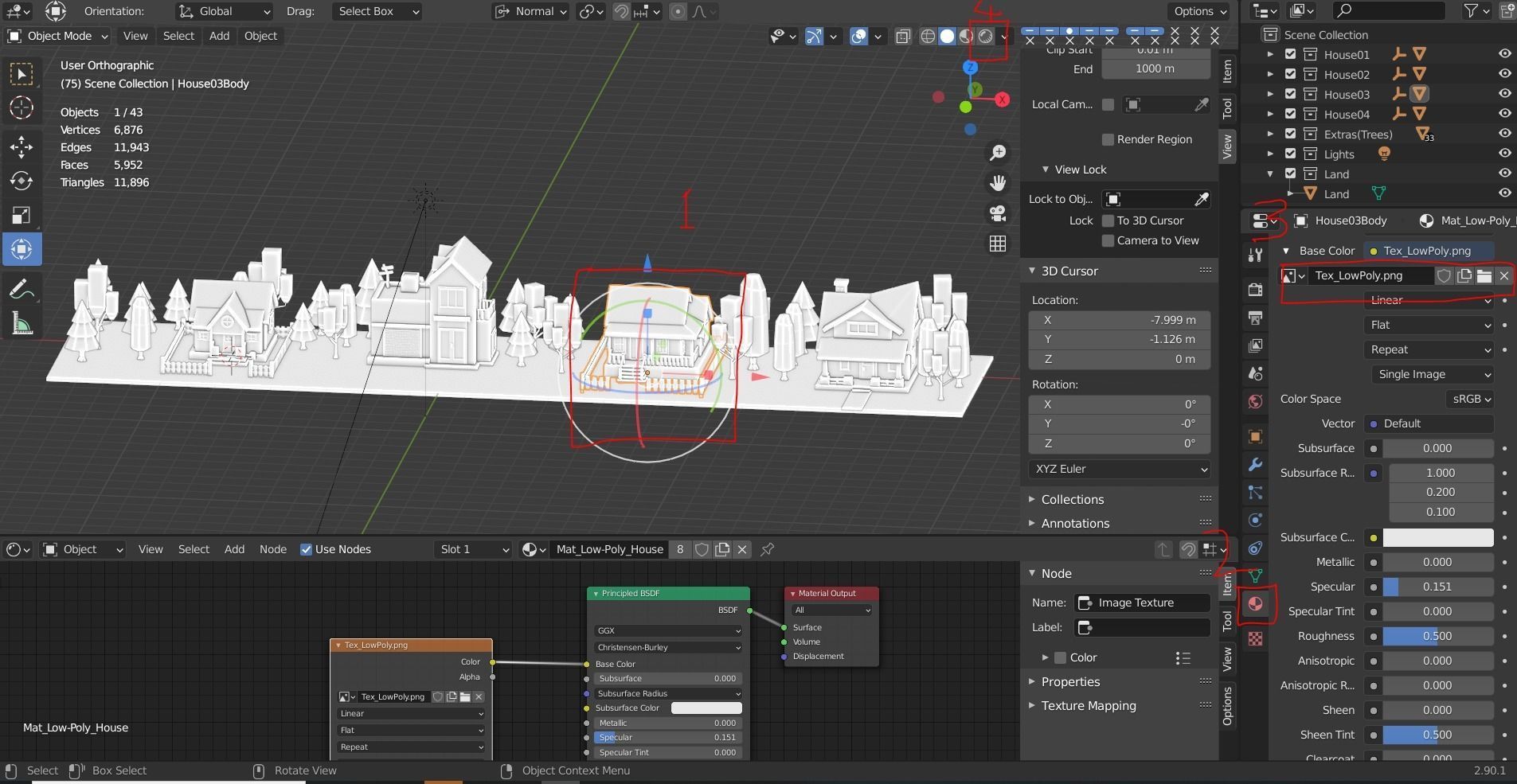Click the outliner search field
The width and height of the screenshot is (1517, 784).
(x=1389, y=10)
